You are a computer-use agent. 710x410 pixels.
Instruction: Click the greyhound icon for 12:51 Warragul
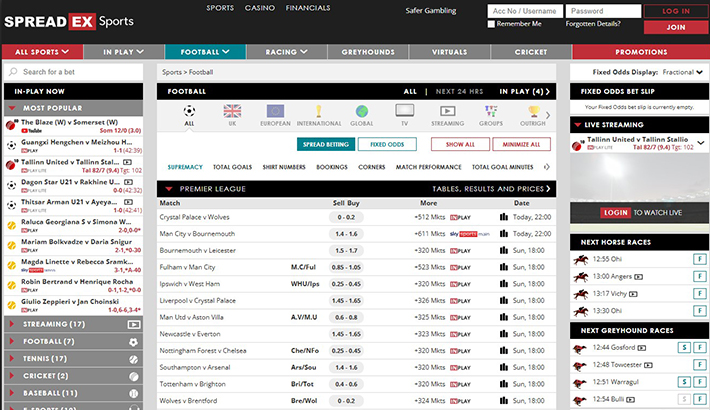pos(580,383)
